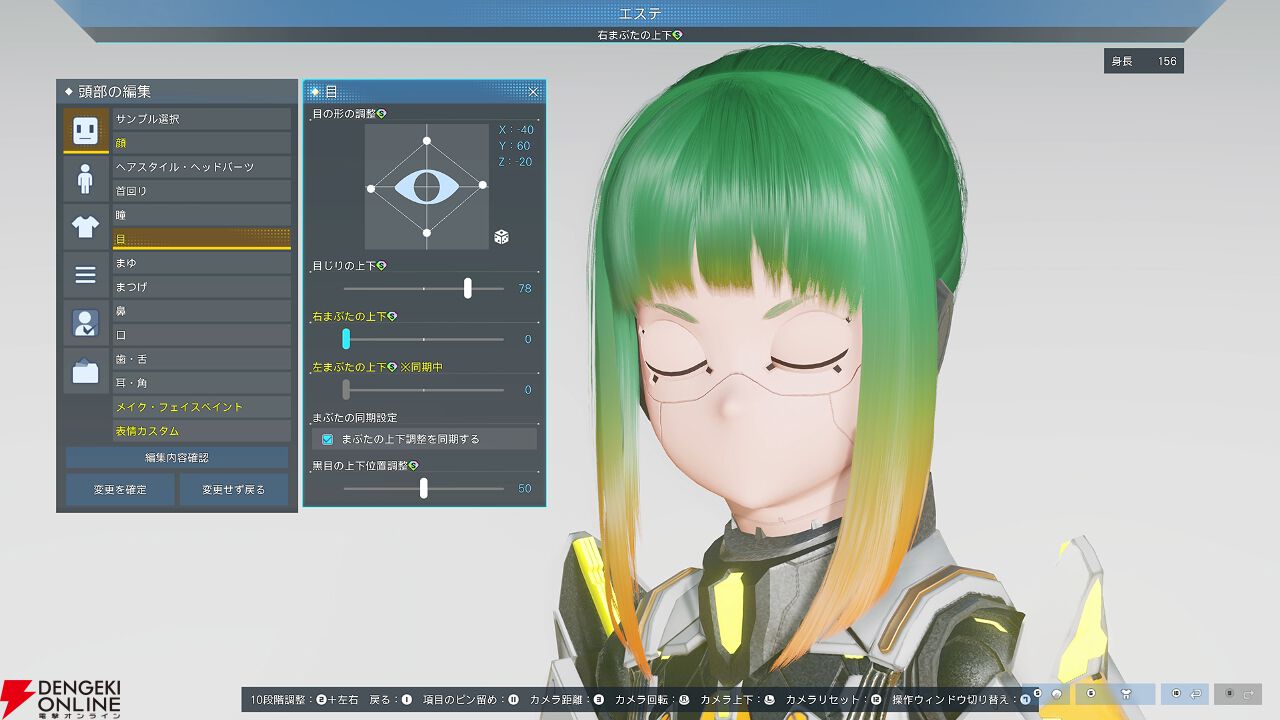This screenshot has width=1280, height=720.
Task: Click the dice randomize icon by eye shape
Action: pos(501,237)
